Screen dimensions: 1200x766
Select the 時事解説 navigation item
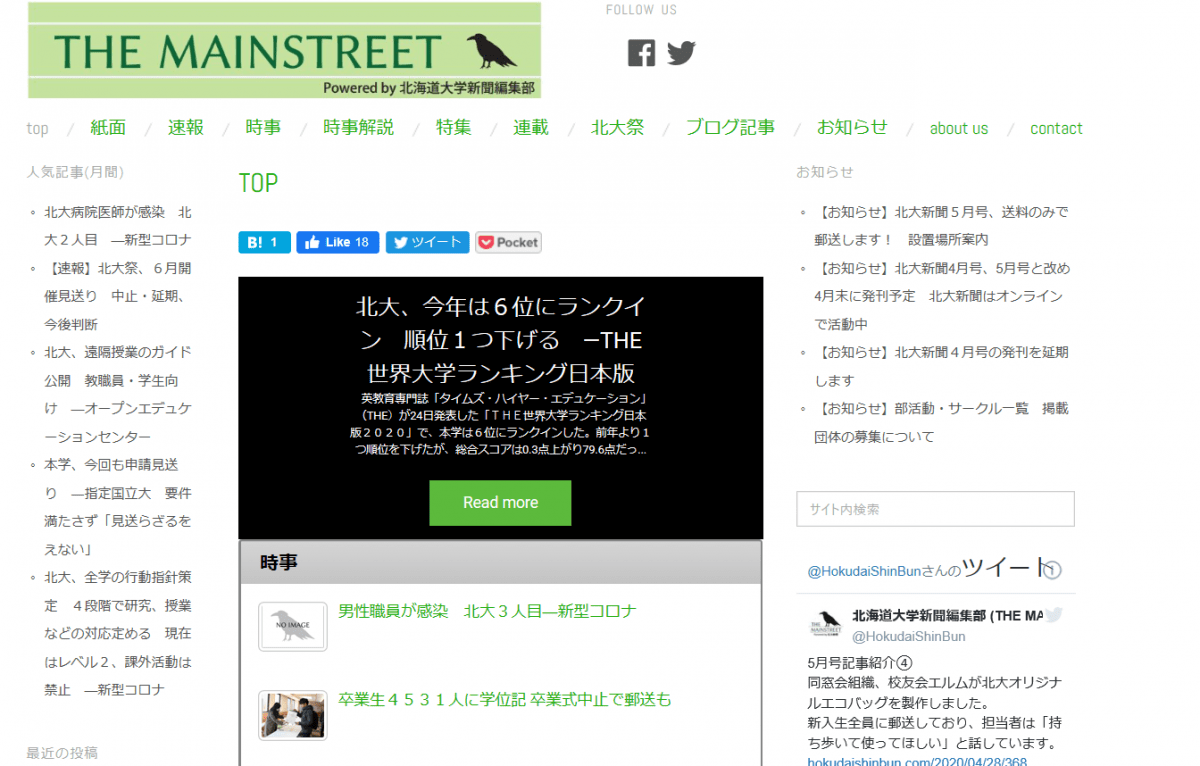[x=358, y=128]
